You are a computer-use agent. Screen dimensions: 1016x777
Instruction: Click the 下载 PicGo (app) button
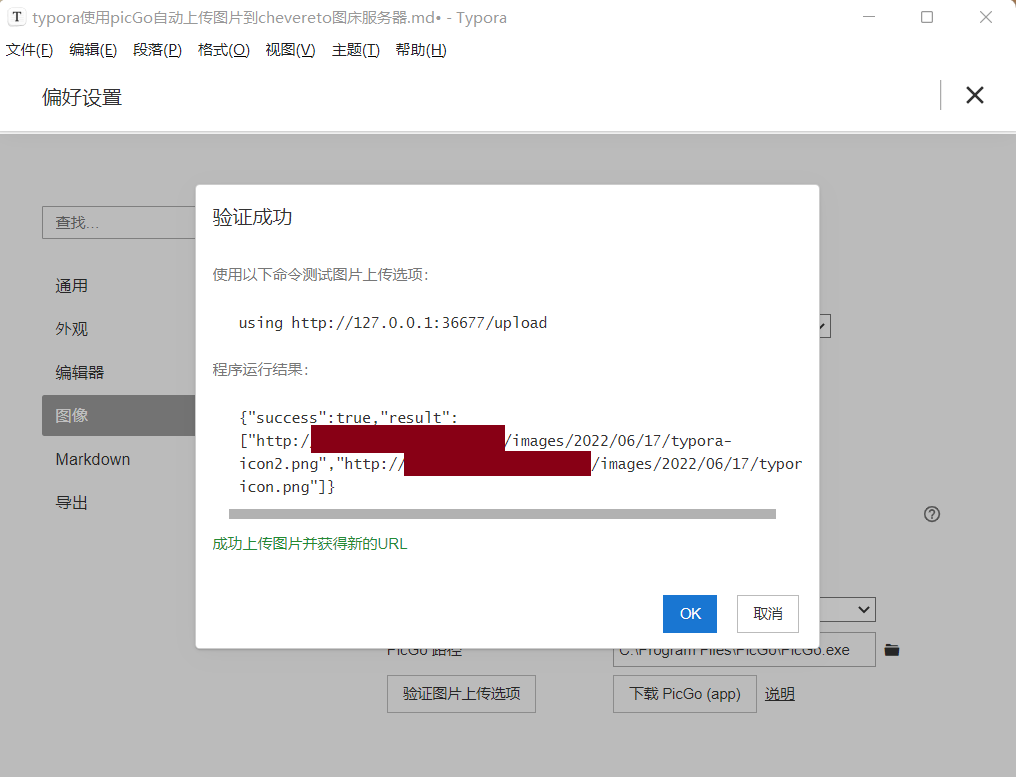click(x=684, y=693)
